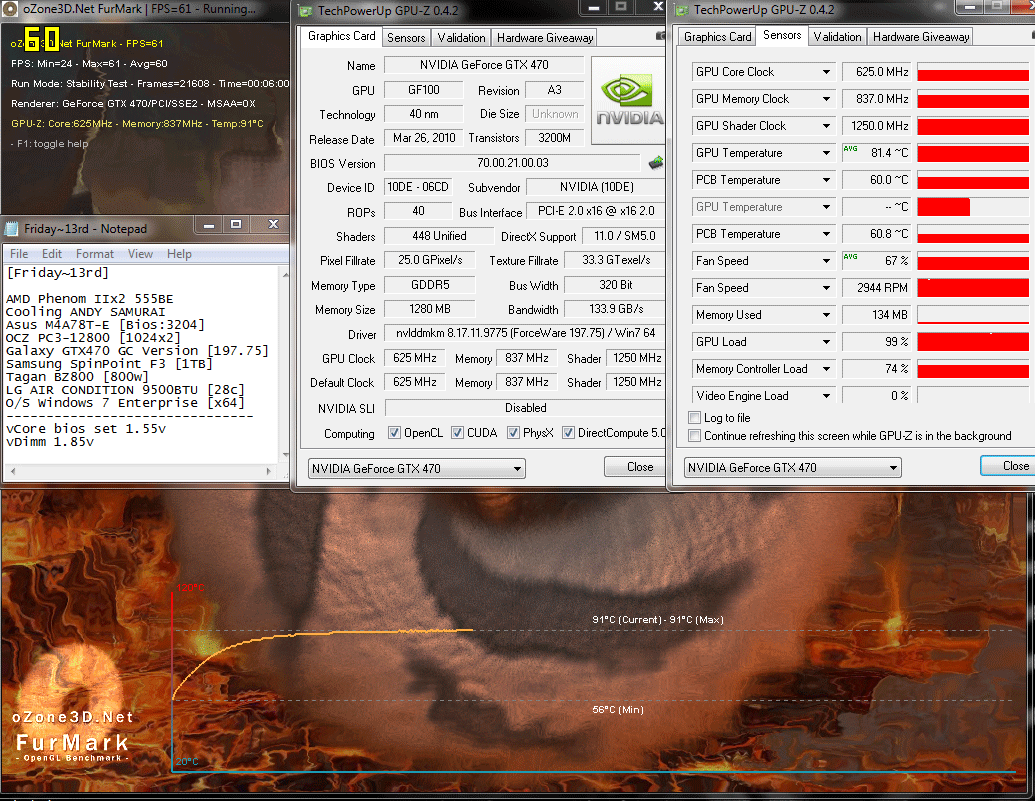The image size is (1035, 801).
Task: Click the Name field showing GeForce GTX 470
Action: click(484, 65)
